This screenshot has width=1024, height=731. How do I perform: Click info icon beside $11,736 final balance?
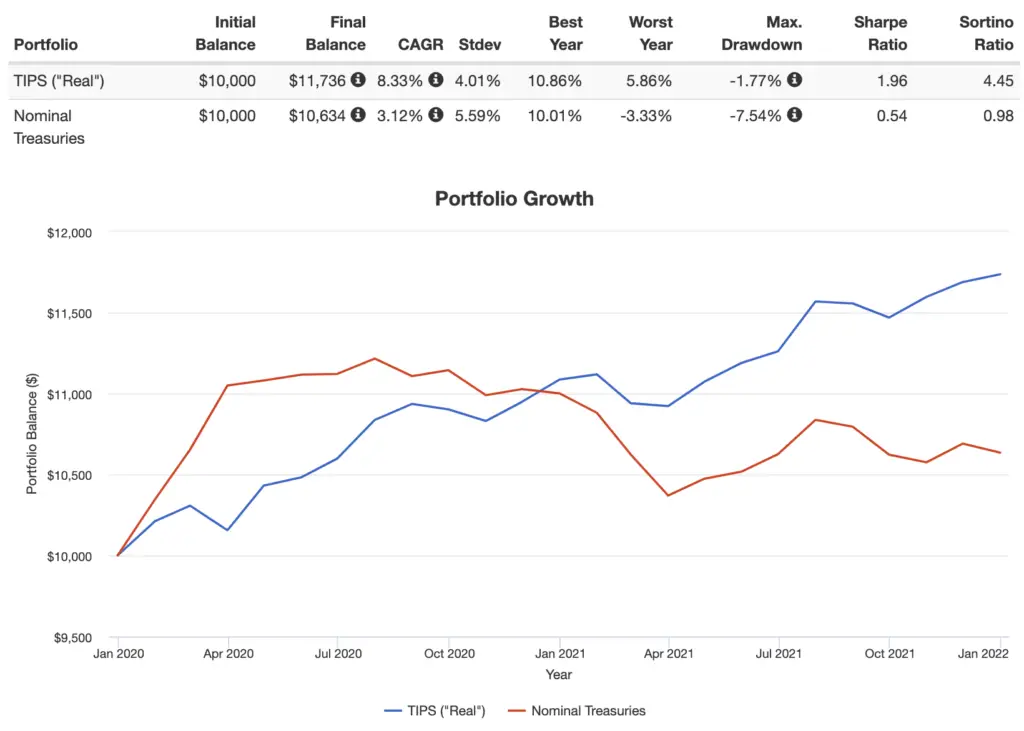tap(358, 80)
